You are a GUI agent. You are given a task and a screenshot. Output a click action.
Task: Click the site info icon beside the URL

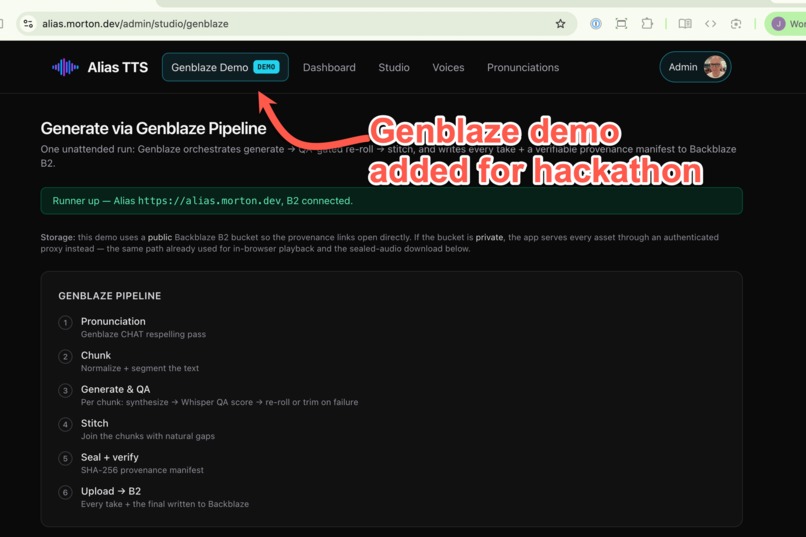28,24
